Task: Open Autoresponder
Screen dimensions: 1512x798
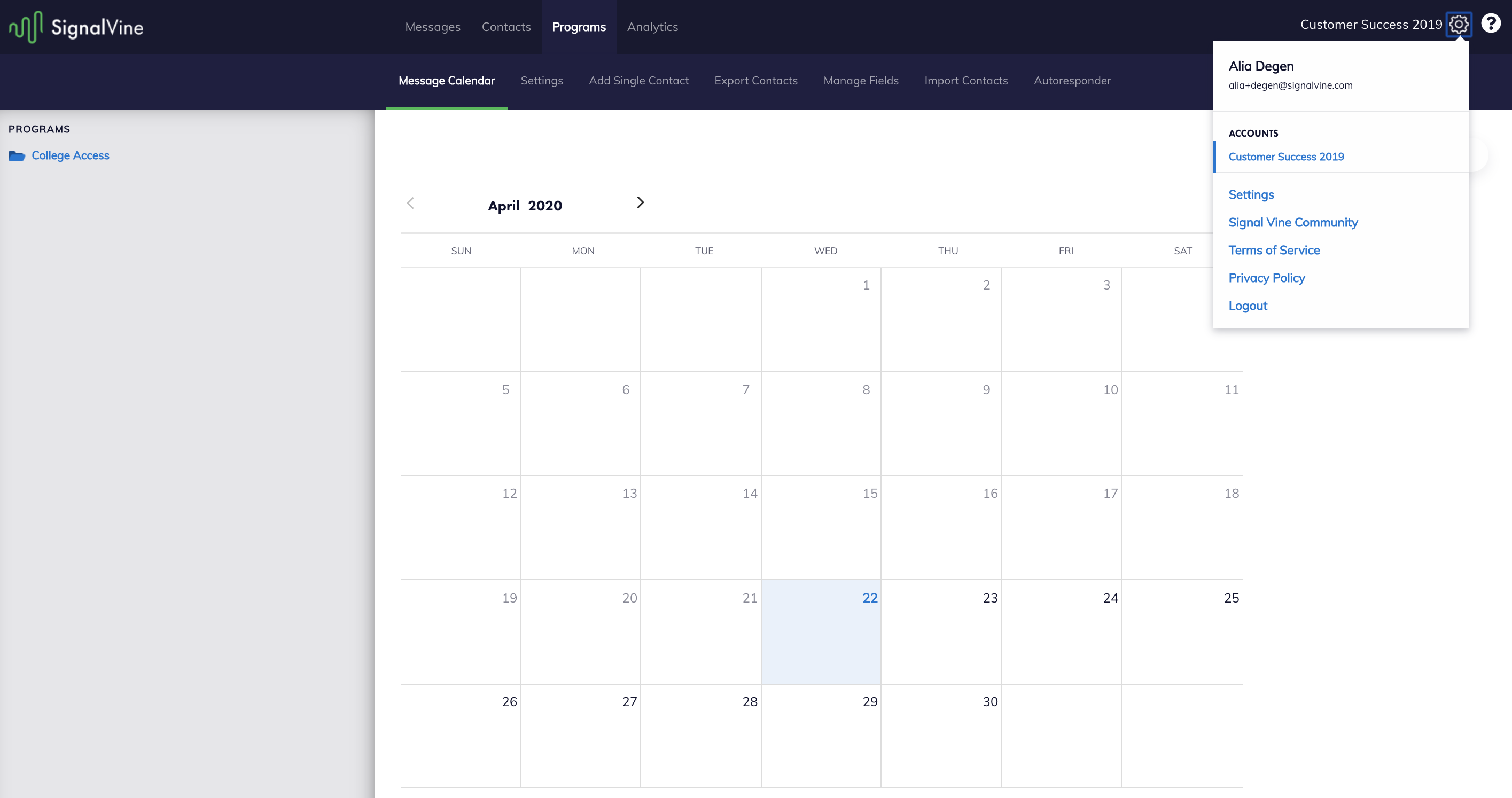Action: [x=1072, y=81]
